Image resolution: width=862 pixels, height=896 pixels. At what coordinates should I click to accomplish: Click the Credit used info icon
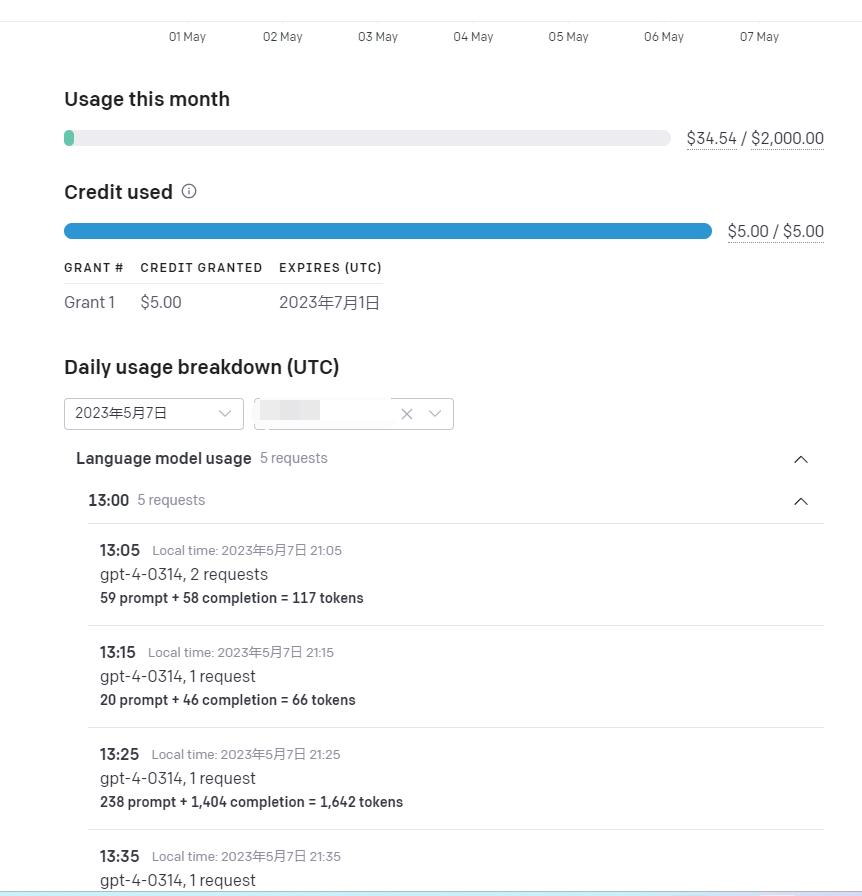pos(189,191)
